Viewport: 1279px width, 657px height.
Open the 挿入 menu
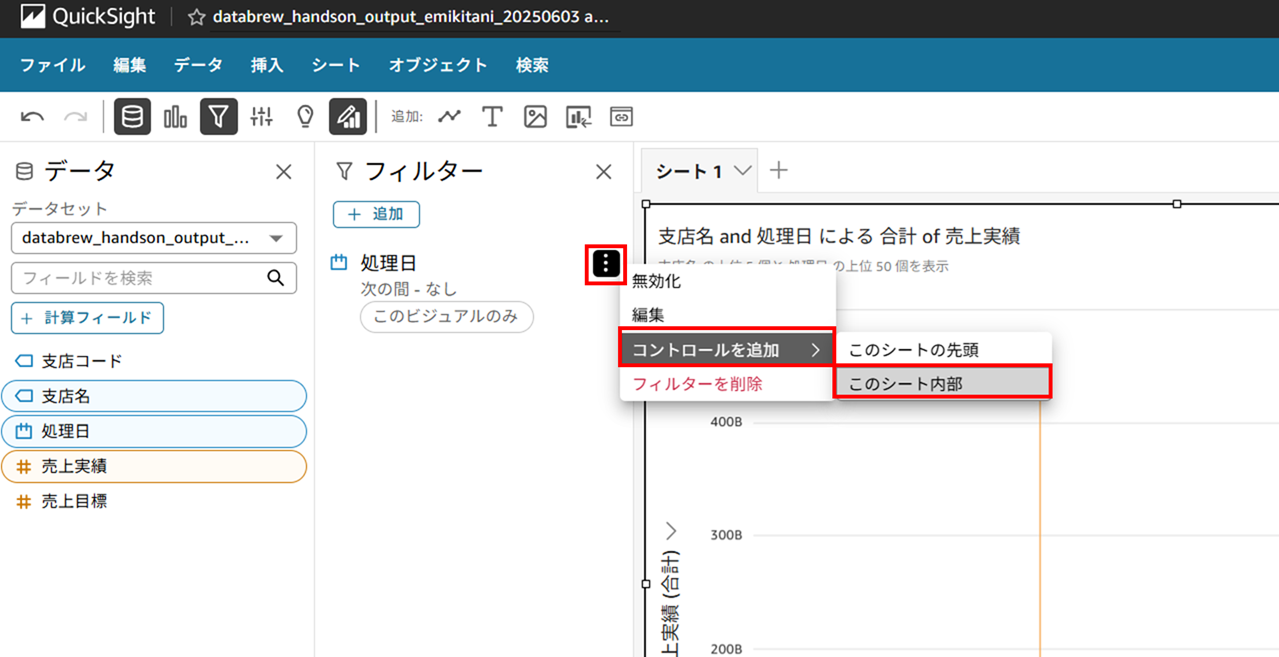267,65
